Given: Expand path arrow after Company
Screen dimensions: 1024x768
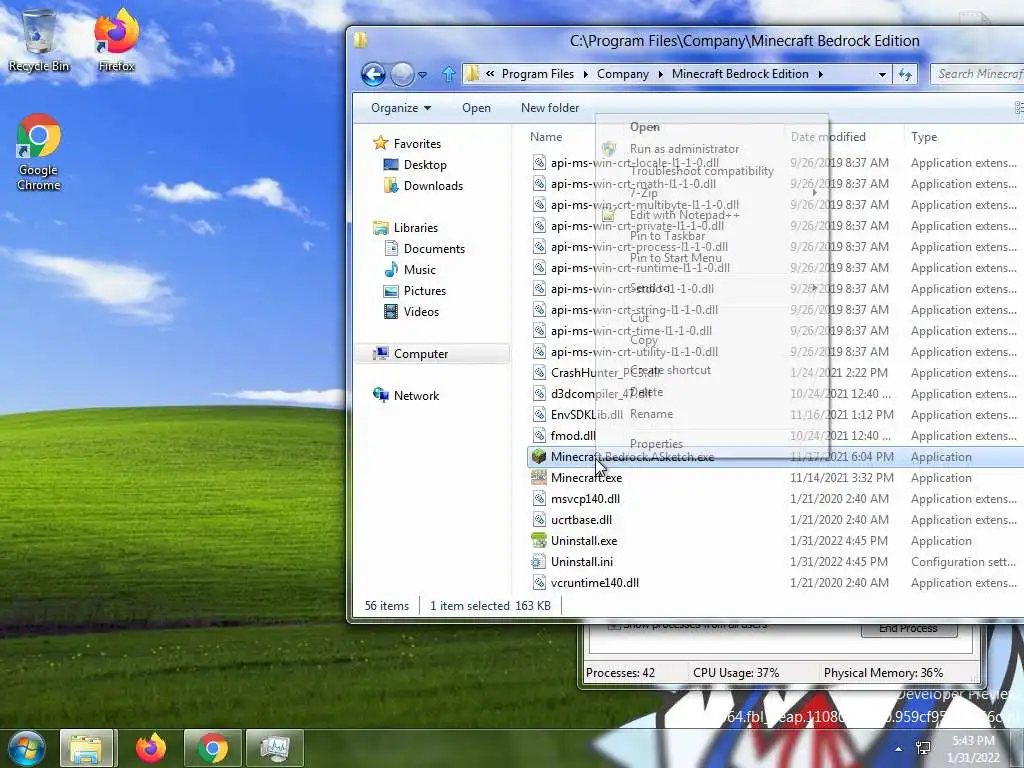Looking at the screenshot, I should pyautogui.click(x=660, y=74).
